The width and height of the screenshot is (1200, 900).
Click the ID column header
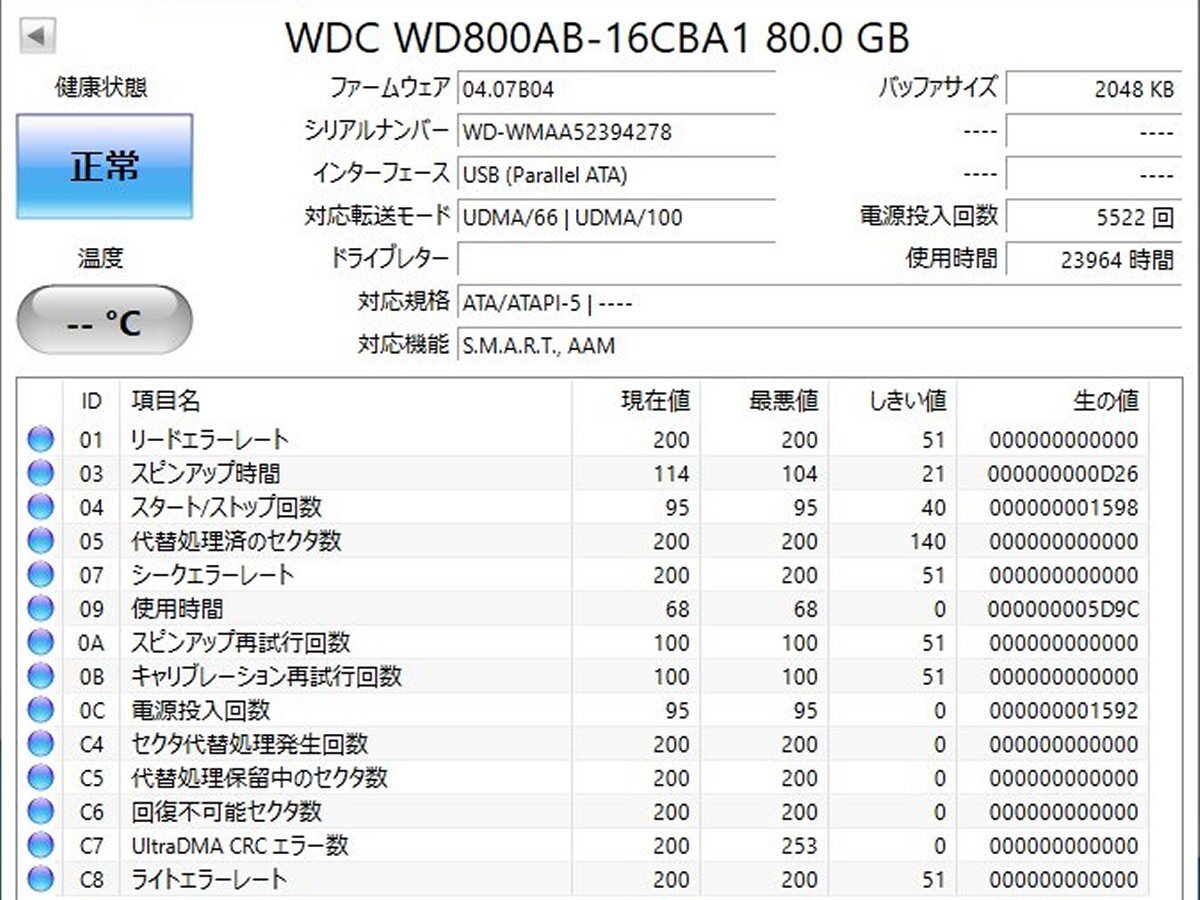click(x=91, y=401)
